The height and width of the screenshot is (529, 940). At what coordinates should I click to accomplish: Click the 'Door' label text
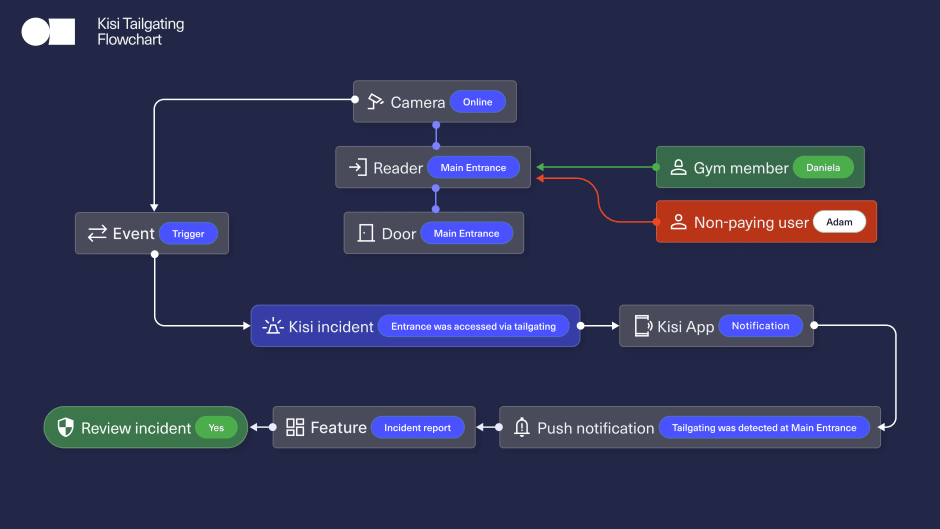[399, 234]
